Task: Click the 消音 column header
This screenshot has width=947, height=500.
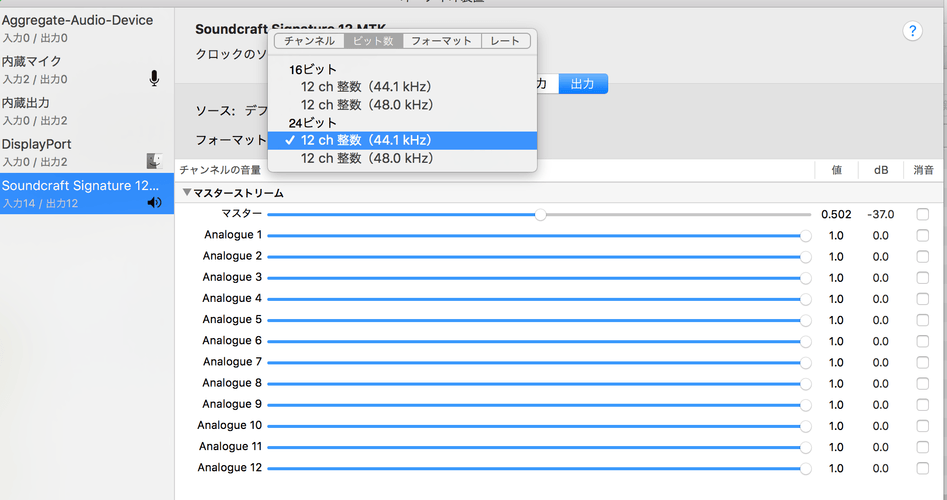Action: click(x=923, y=170)
